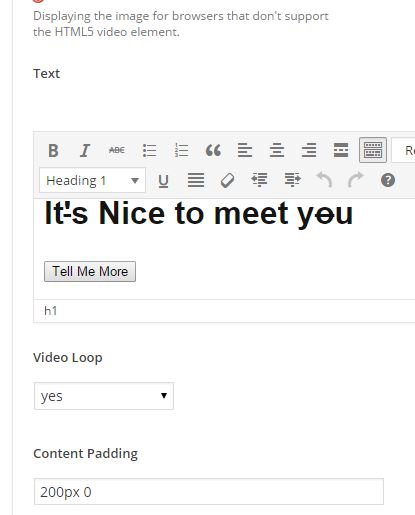Screen dimensions: 415x515
Task: Toggle the toolbar kitchen sink button
Action: point(373,150)
